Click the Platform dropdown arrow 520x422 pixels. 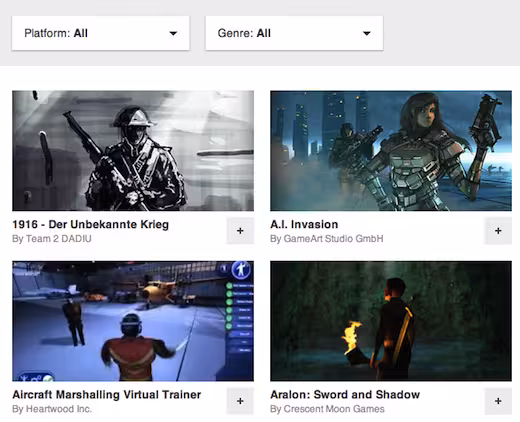(173, 33)
